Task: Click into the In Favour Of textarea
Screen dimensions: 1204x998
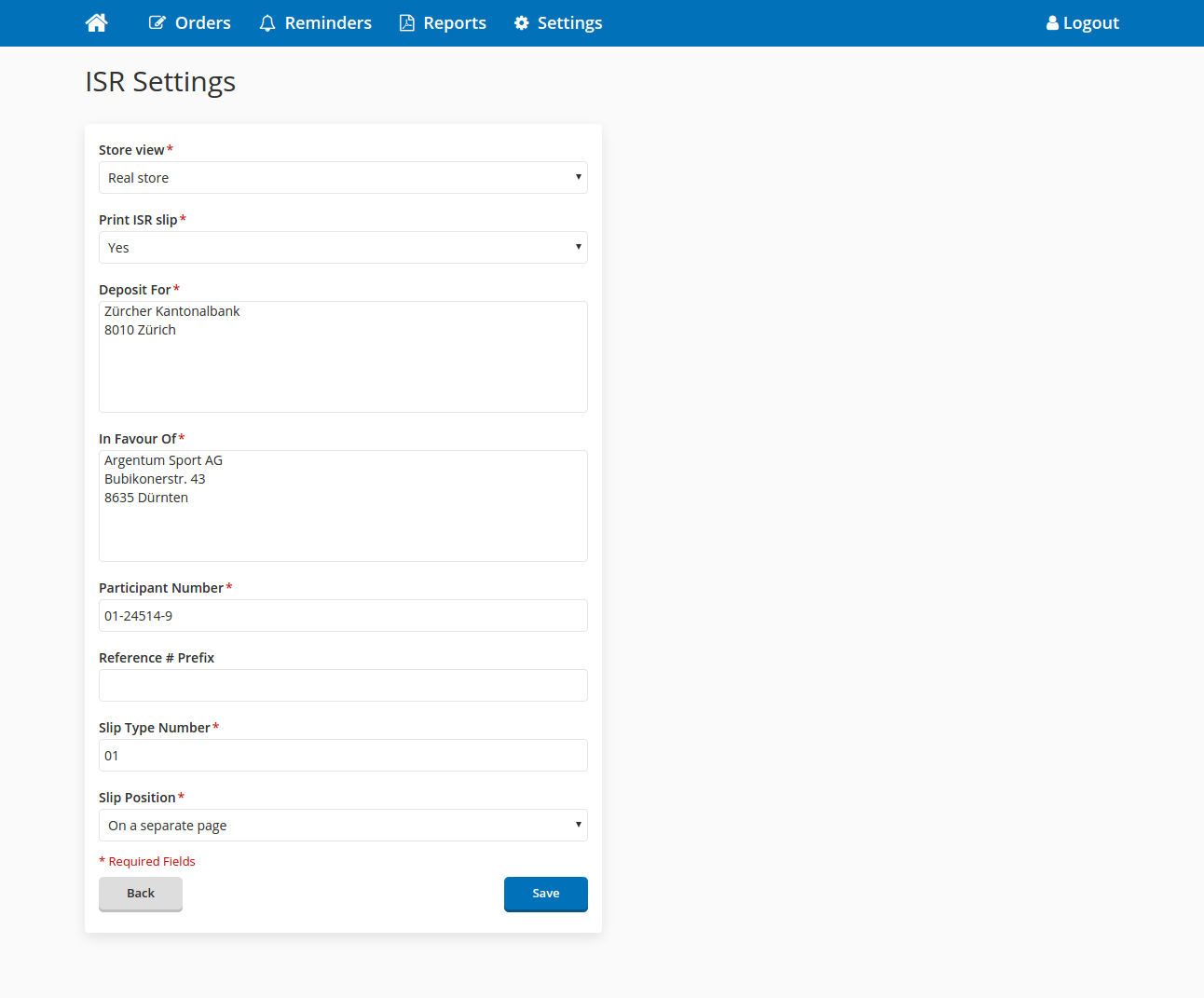Action: [343, 506]
